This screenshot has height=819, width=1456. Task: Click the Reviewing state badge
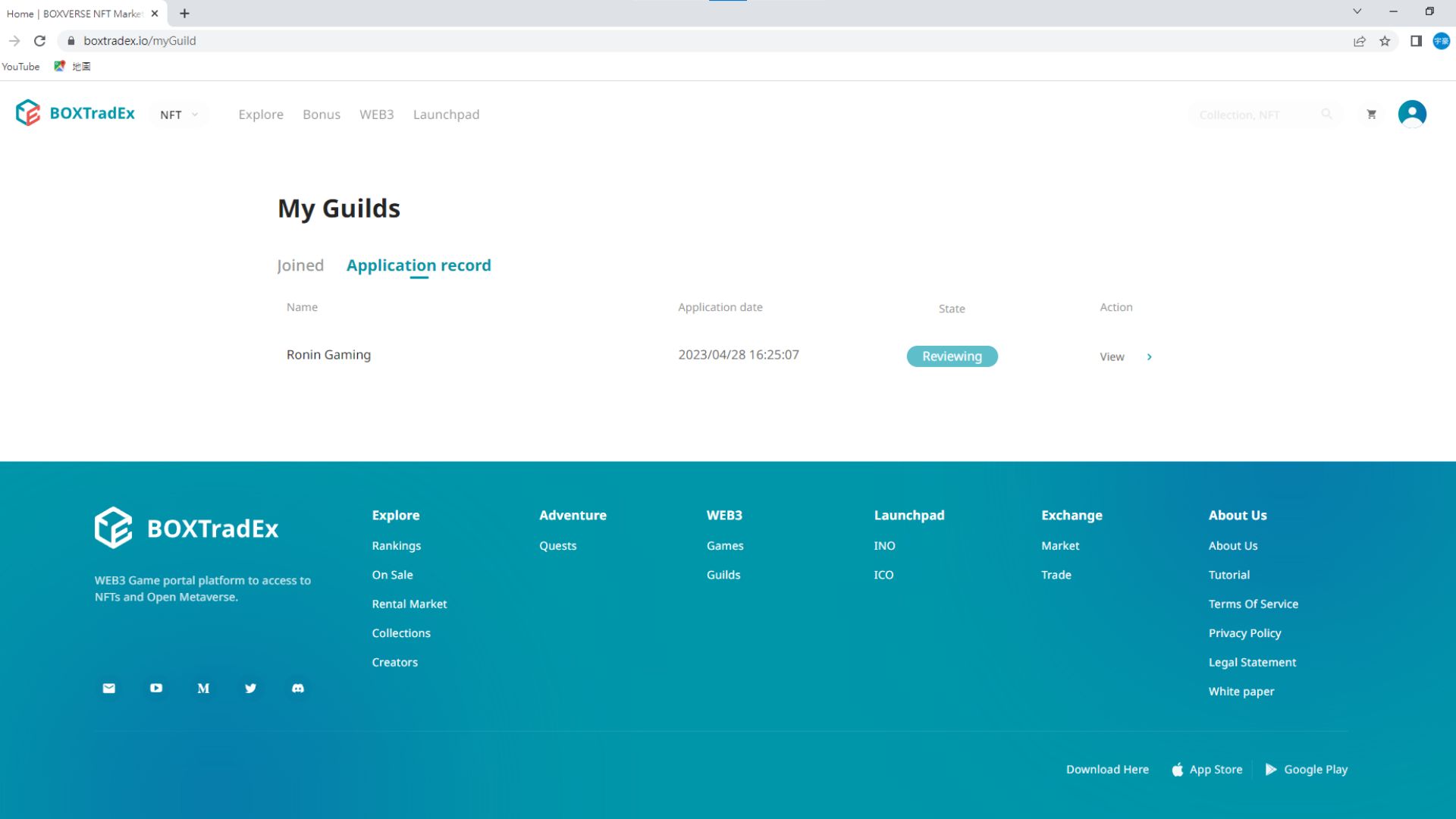pyautogui.click(x=952, y=356)
